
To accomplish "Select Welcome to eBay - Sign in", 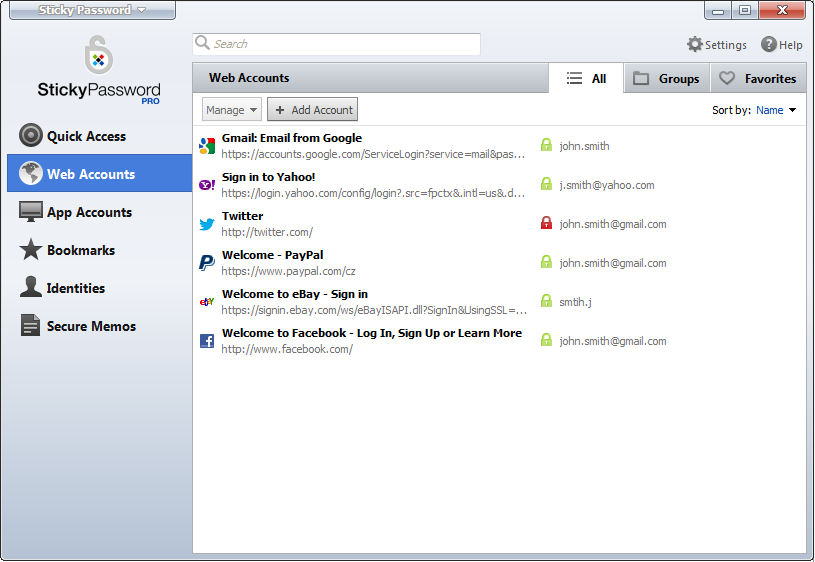I will coord(295,294).
